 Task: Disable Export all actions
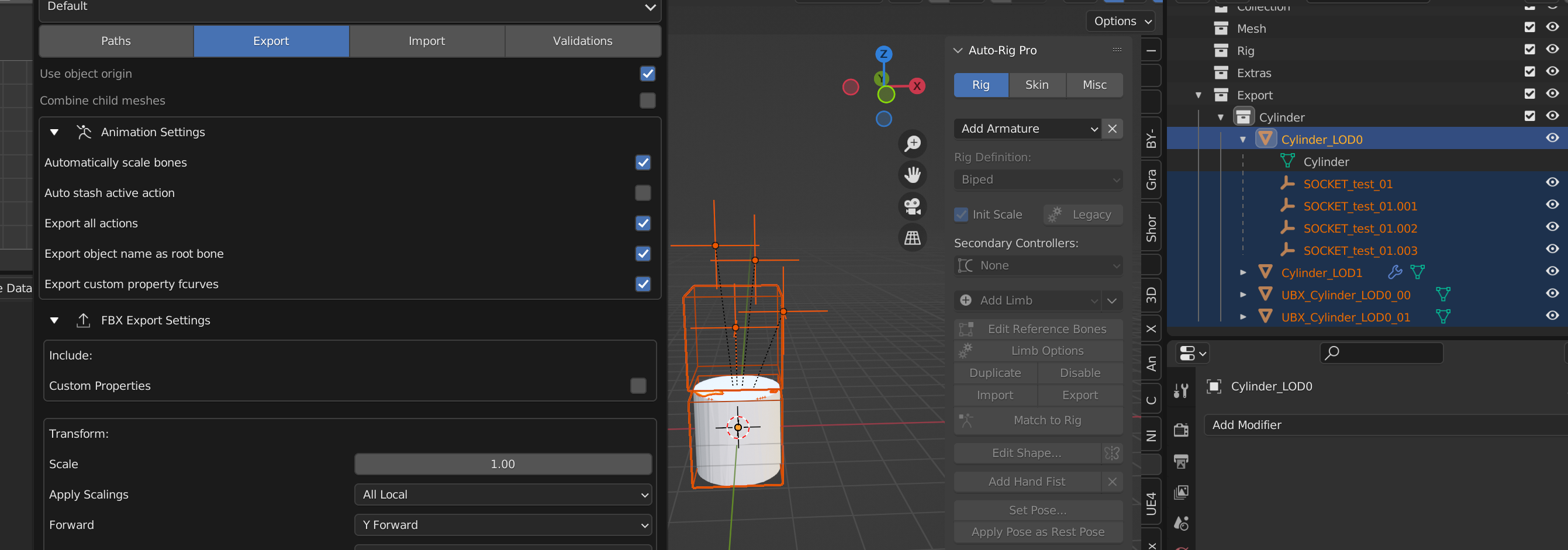(643, 223)
